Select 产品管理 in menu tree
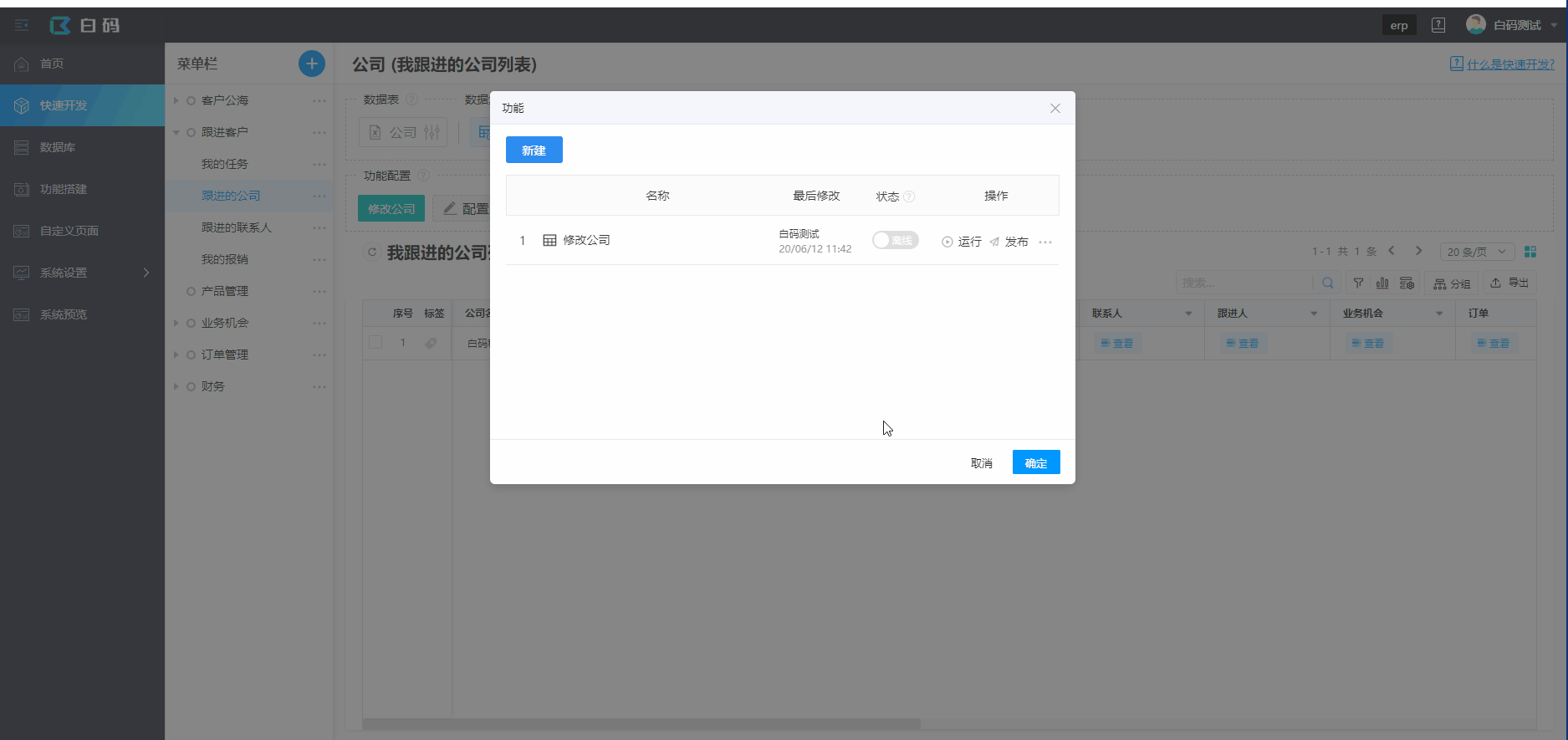 224,291
